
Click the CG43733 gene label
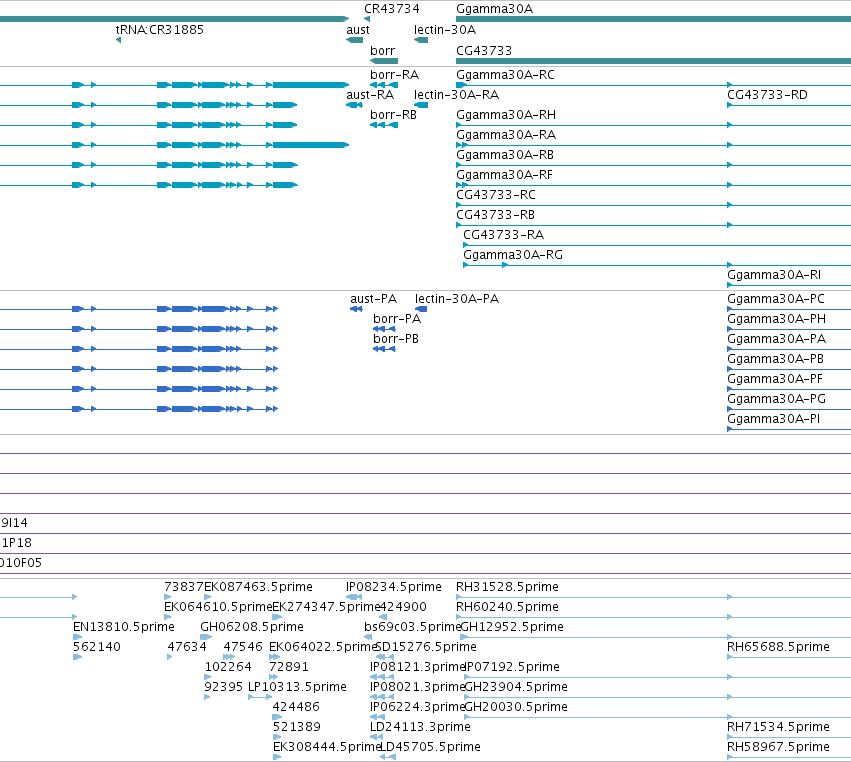(484, 51)
